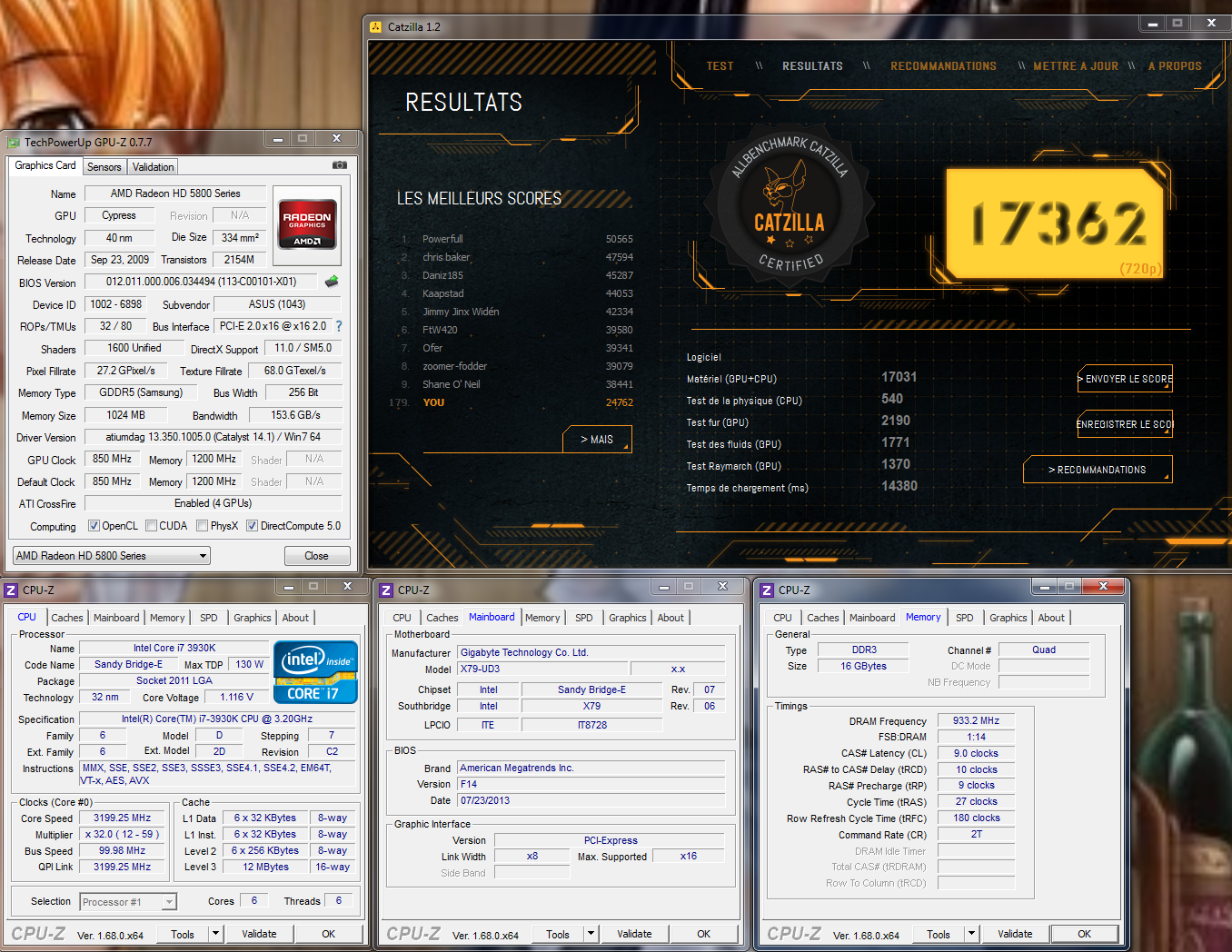The image size is (1232, 952).
Task: Open A PROPOS in Catzilla
Action: [1175, 66]
